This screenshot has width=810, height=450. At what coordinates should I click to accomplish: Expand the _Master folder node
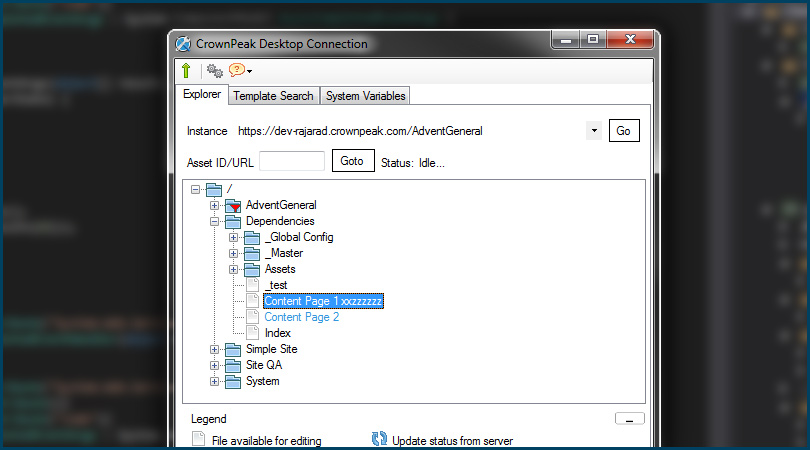click(233, 254)
